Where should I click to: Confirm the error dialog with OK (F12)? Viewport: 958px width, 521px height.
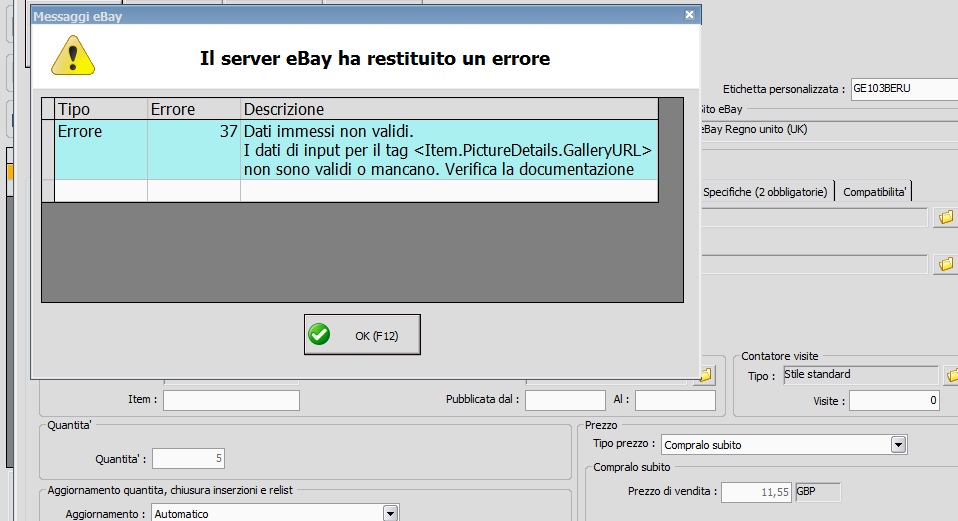[362, 335]
